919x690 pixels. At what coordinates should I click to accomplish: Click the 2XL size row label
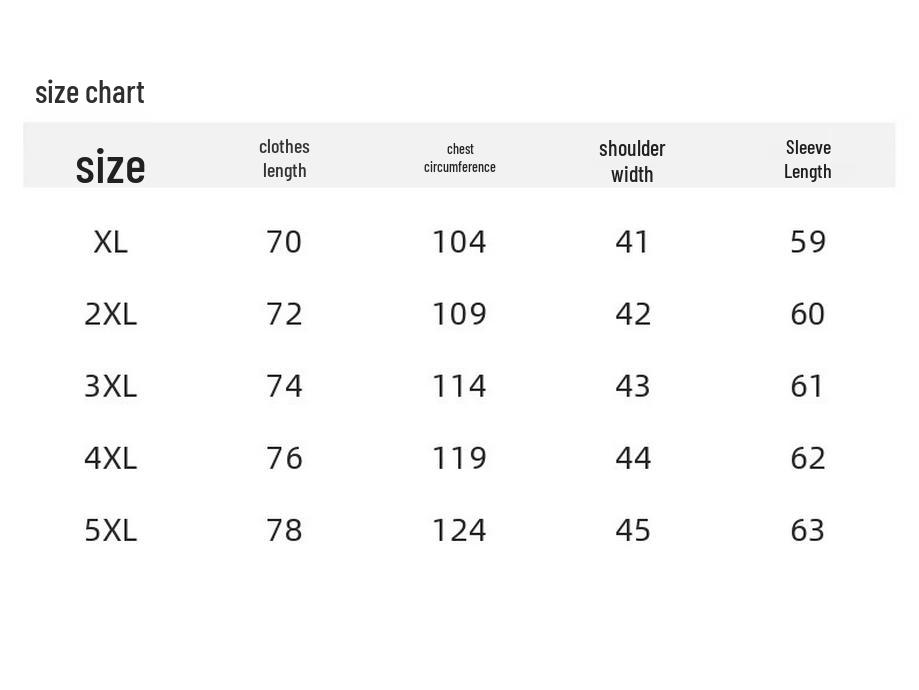110,314
